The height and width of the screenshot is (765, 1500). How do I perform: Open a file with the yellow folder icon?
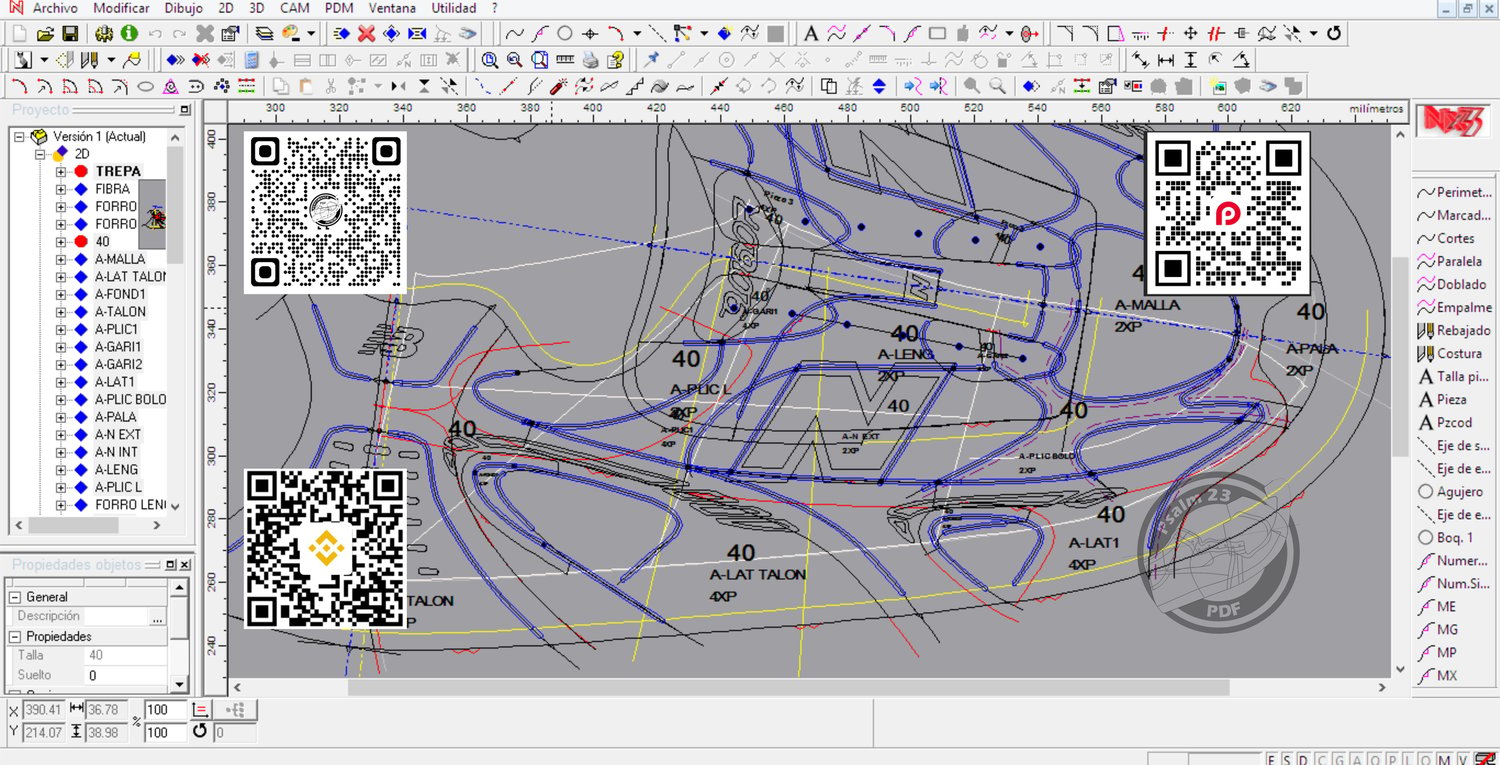tap(45, 33)
